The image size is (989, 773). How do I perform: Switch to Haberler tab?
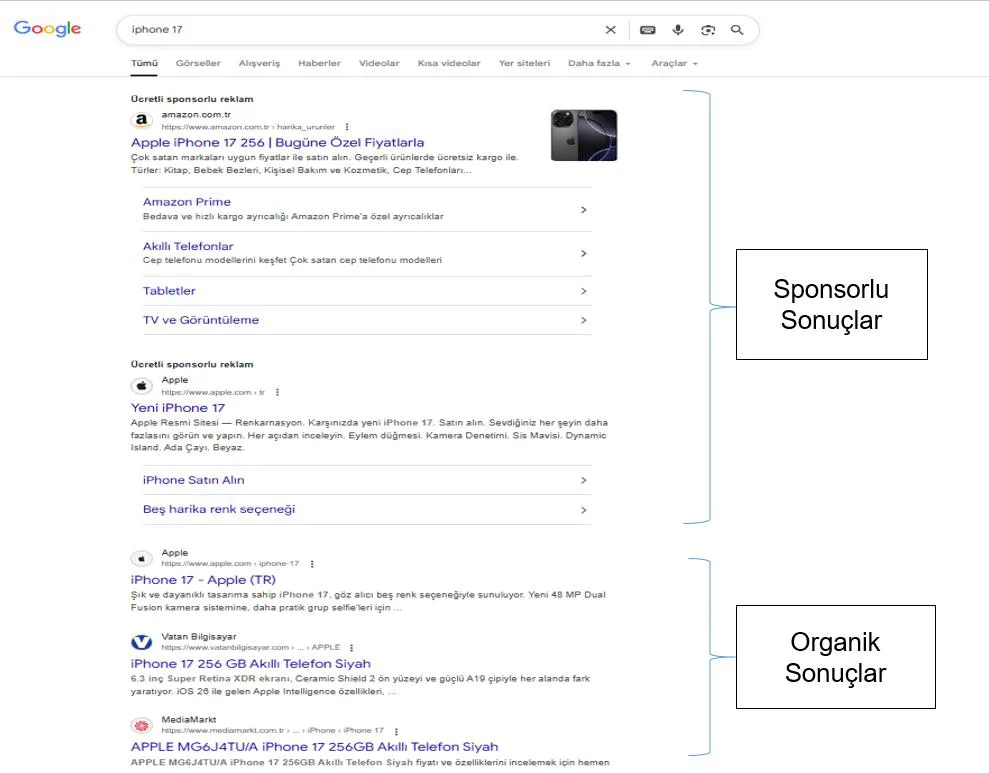click(x=319, y=63)
